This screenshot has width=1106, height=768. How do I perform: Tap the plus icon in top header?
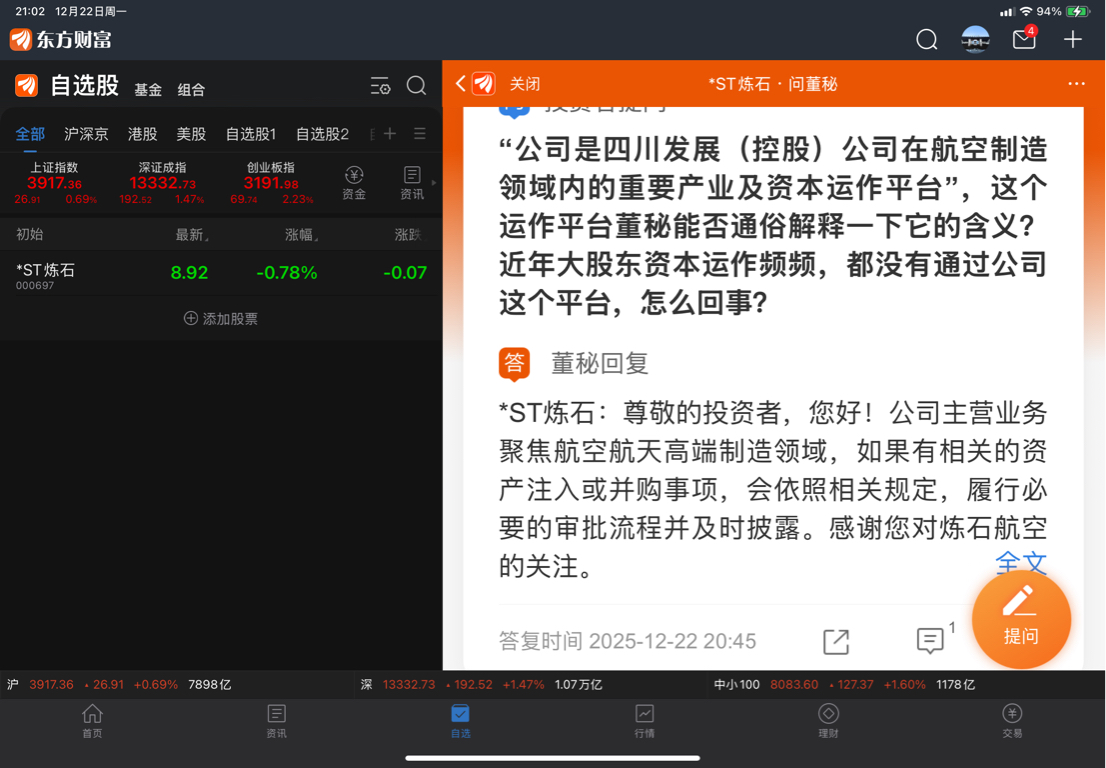click(1072, 39)
